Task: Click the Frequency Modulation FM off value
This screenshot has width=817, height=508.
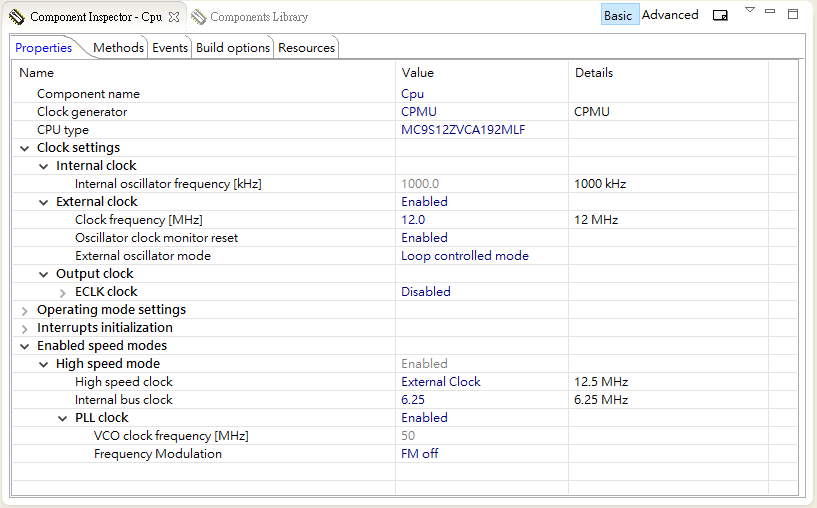Action: coord(420,454)
